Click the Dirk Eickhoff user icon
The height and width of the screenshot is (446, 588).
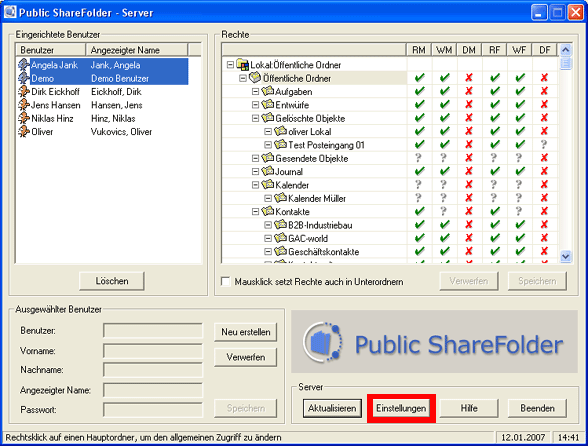[x=24, y=92]
